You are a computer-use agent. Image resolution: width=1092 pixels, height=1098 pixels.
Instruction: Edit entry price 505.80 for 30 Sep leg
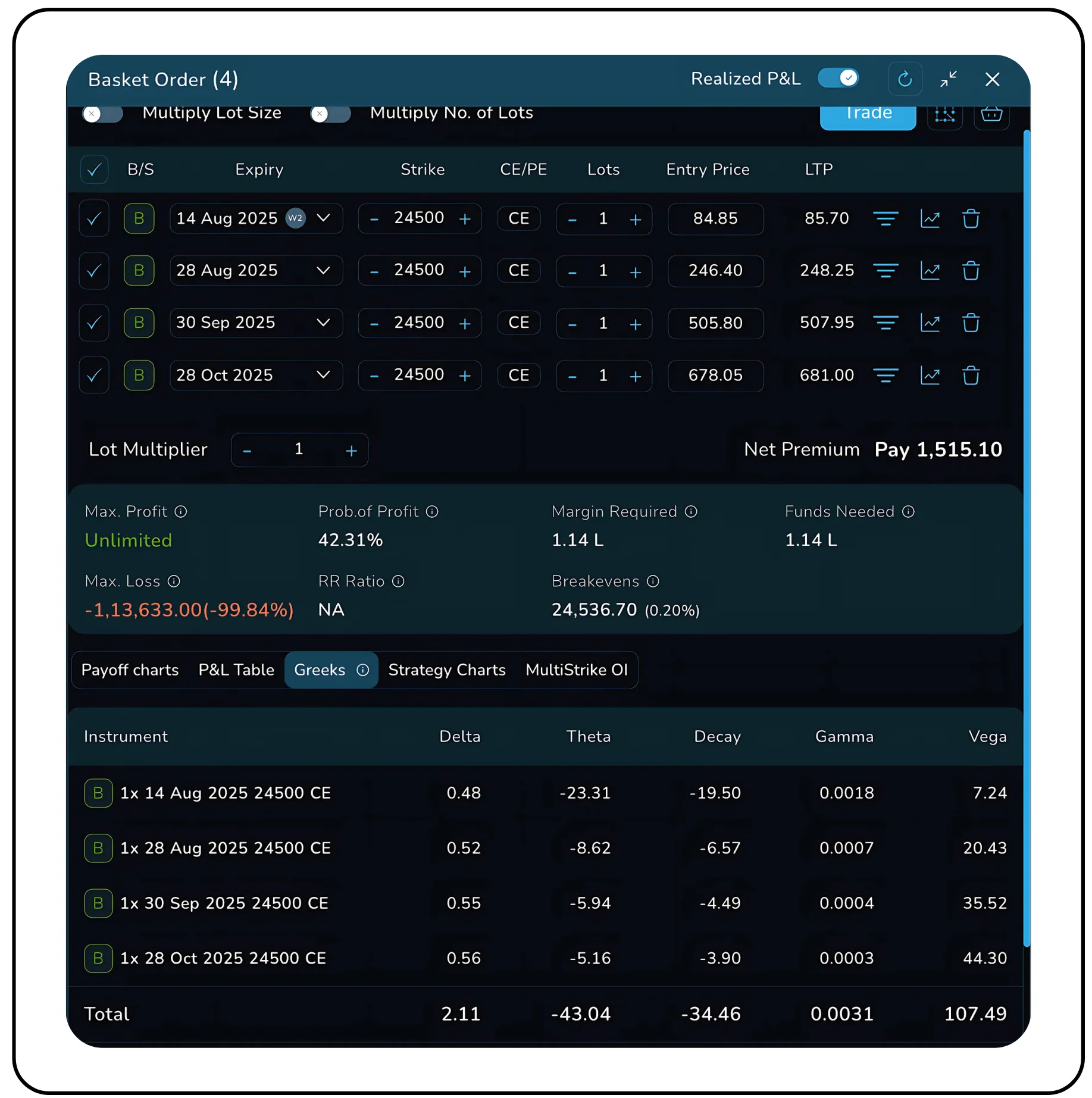tap(715, 323)
